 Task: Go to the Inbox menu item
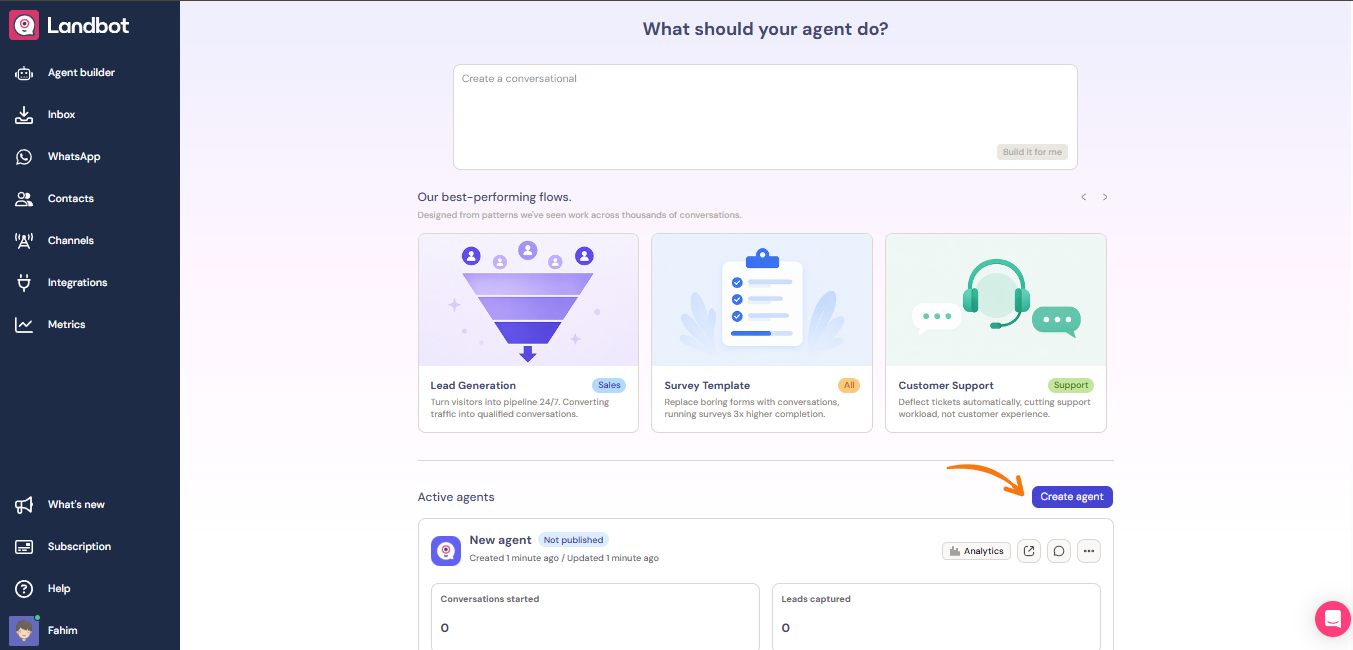tap(61, 115)
